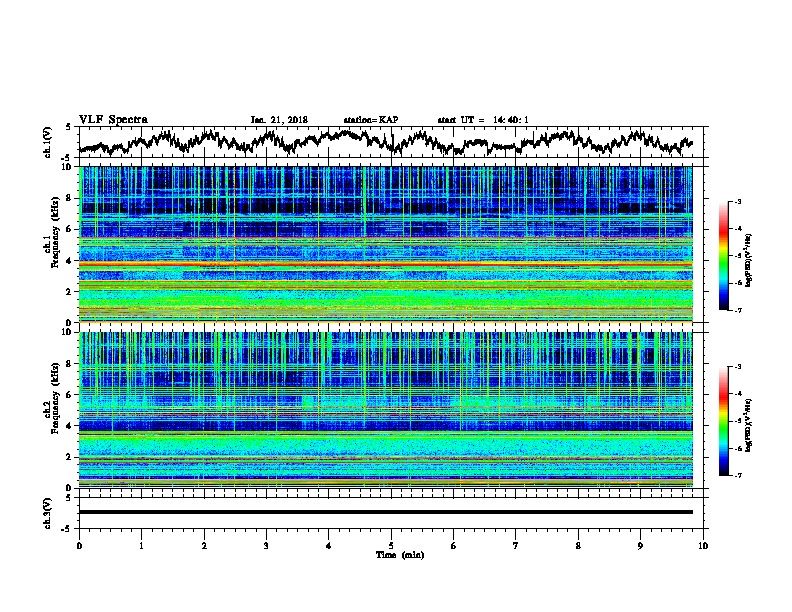Screen dimensions: 792x612
Task: Click the ch.2 PSD color scale bar
Action: pyautogui.click(x=723, y=421)
